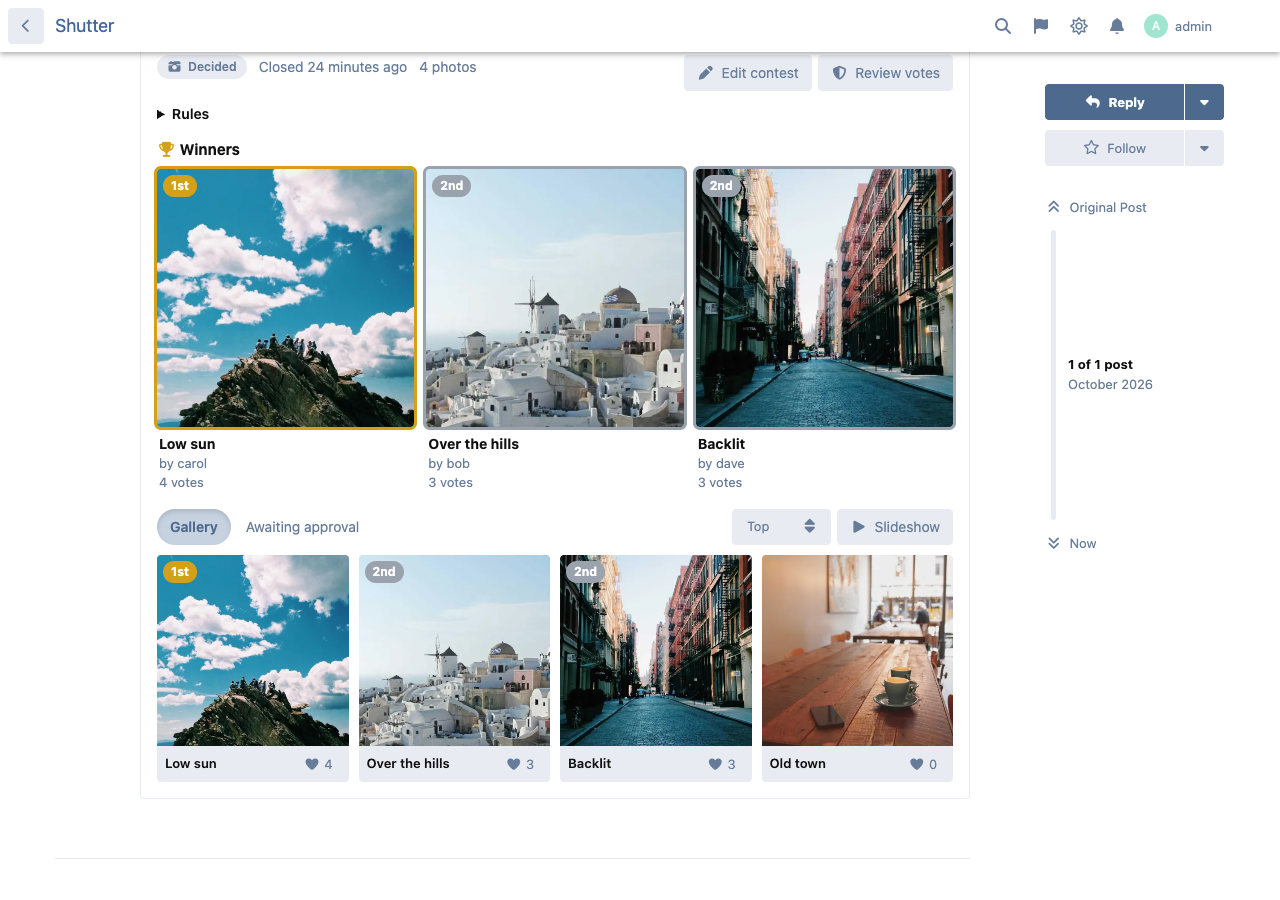Open the Over the hills gallery thumbnail

[454, 650]
